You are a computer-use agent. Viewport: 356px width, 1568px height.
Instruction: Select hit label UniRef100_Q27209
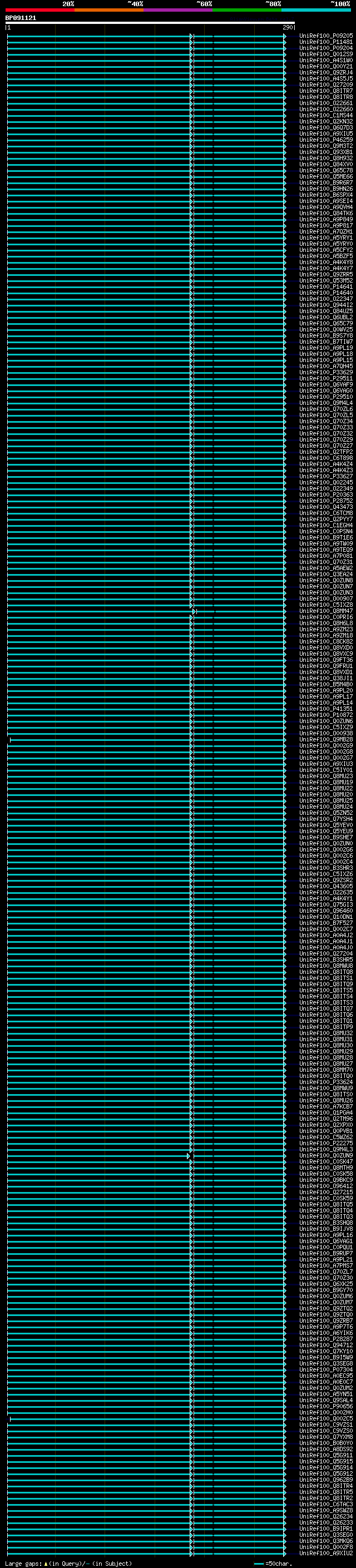coord(326,85)
